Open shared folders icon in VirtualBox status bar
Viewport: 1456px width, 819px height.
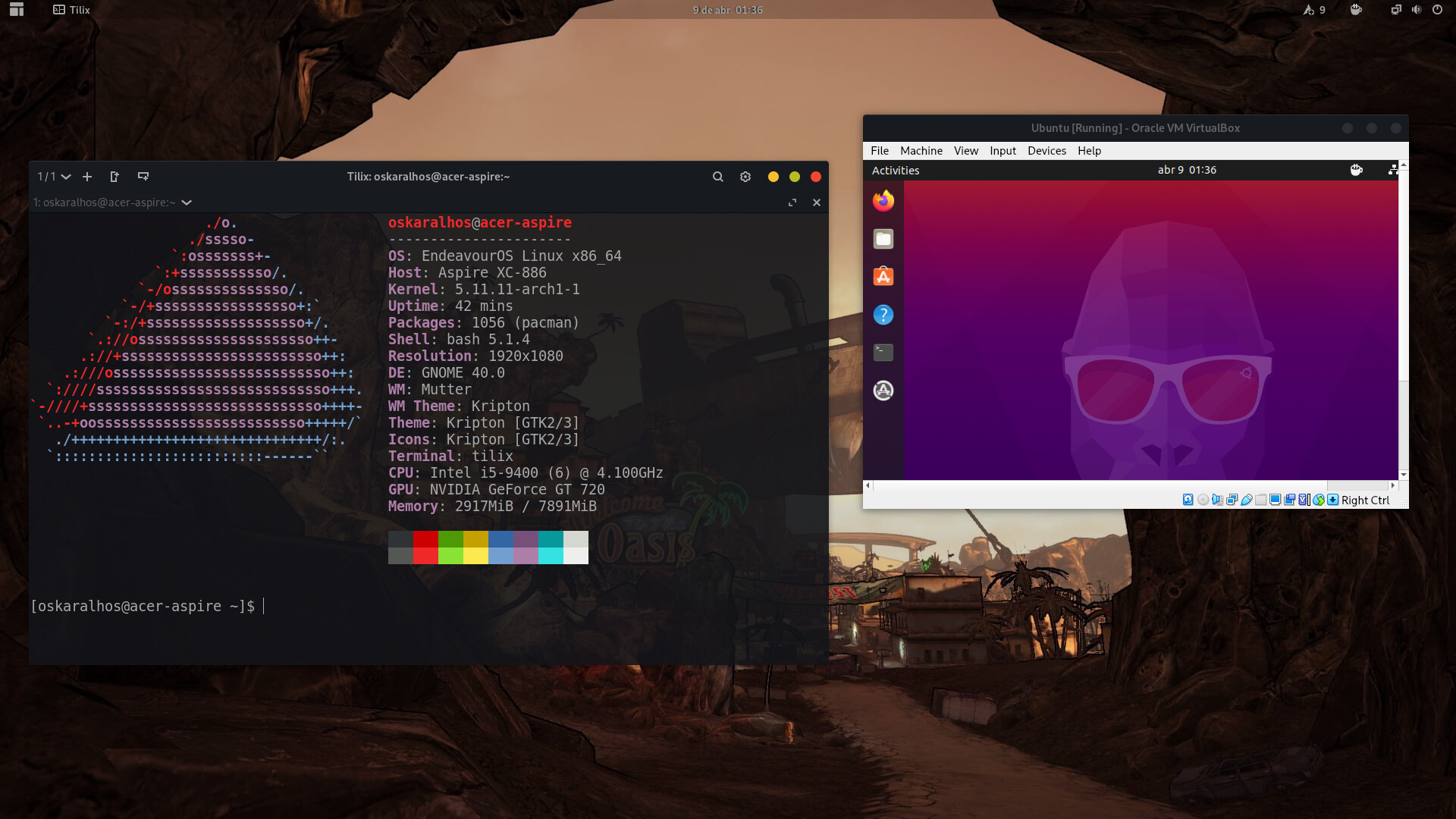1260,500
